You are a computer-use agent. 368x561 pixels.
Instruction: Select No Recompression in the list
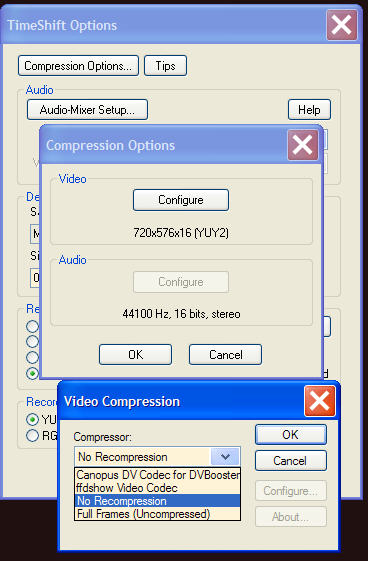(x=157, y=501)
